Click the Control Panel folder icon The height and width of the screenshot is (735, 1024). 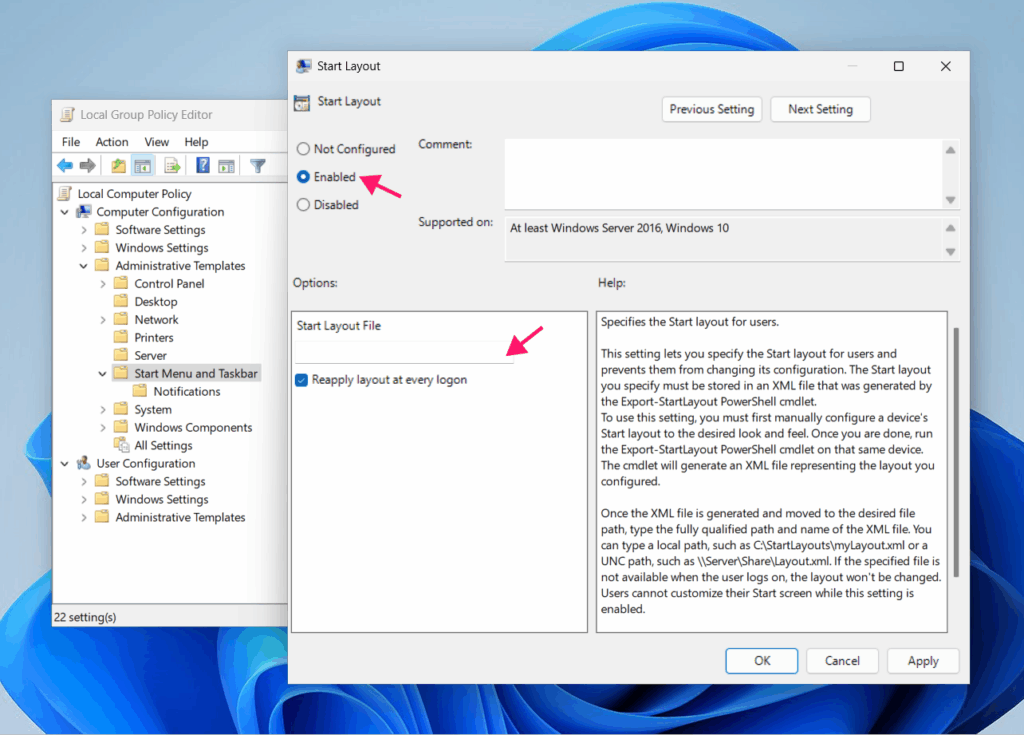121,283
